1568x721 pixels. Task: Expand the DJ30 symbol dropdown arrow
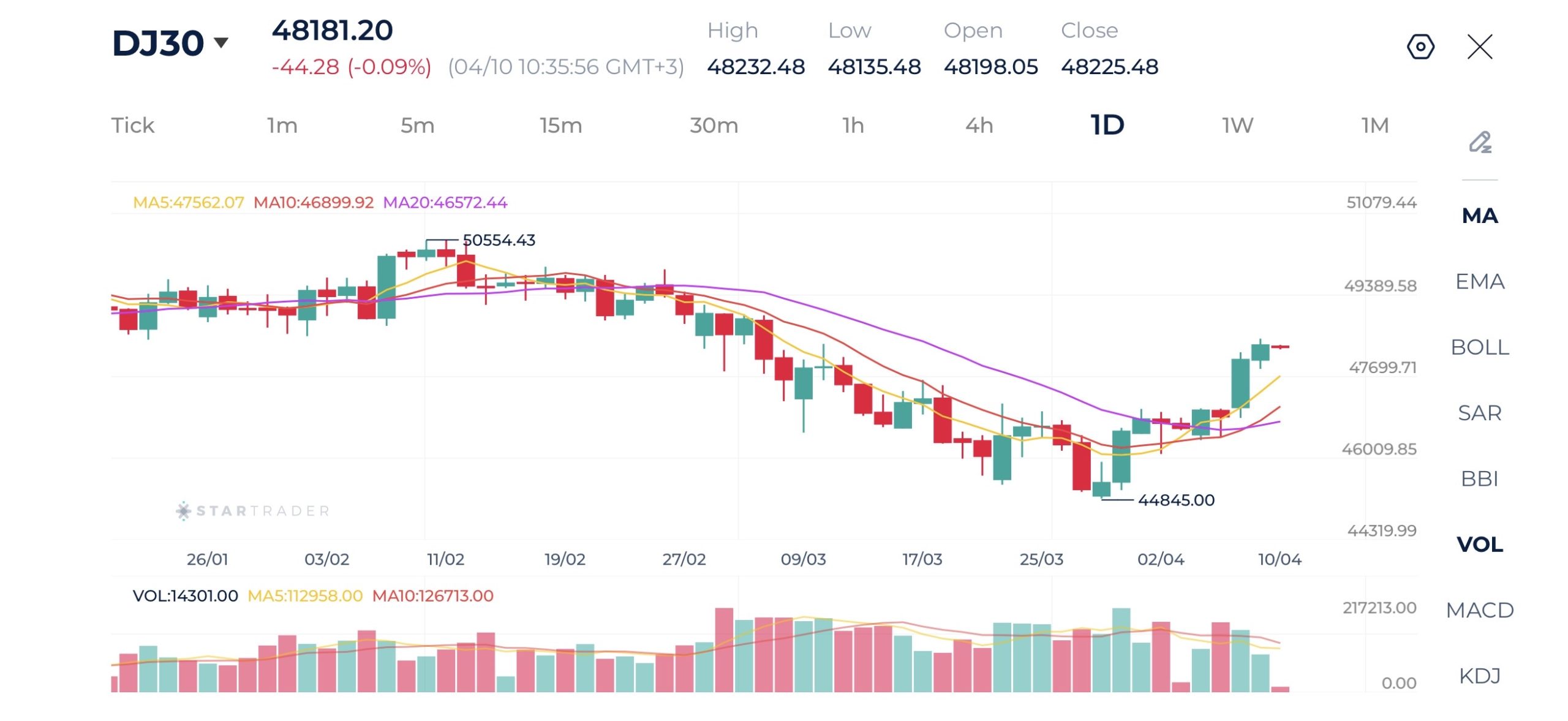click(221, 42)
